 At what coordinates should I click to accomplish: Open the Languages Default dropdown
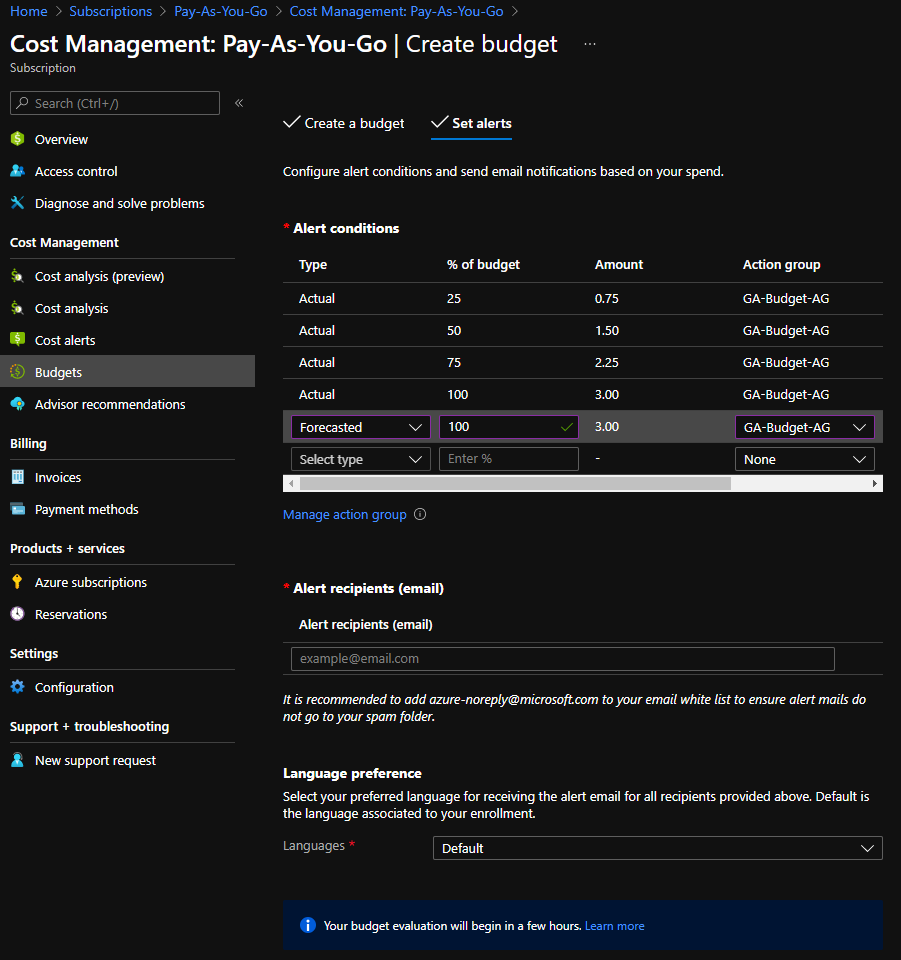657,847
